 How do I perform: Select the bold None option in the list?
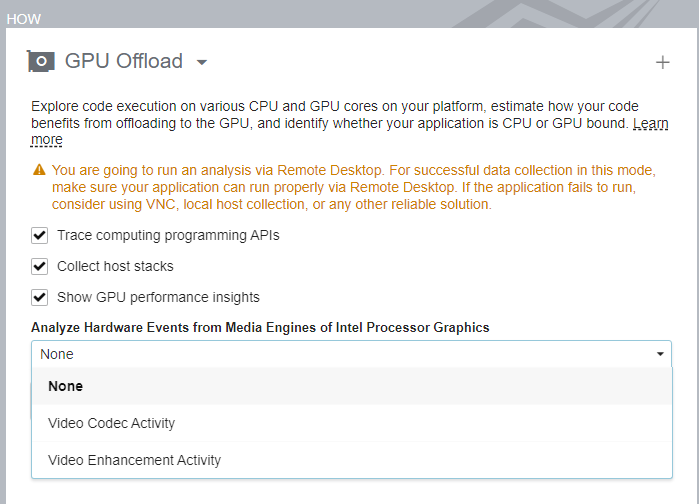click(x=66, y=386)
